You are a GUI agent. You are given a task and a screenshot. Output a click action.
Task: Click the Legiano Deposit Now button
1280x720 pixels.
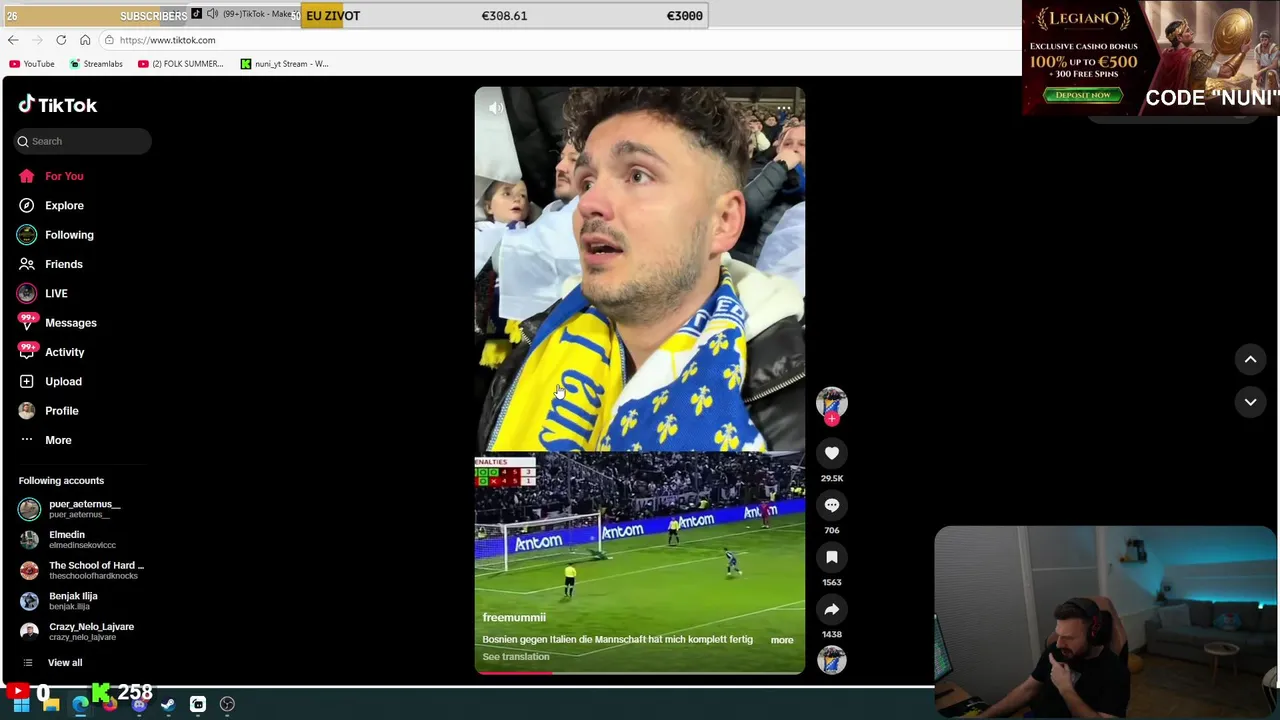(x=1082, y=95)
